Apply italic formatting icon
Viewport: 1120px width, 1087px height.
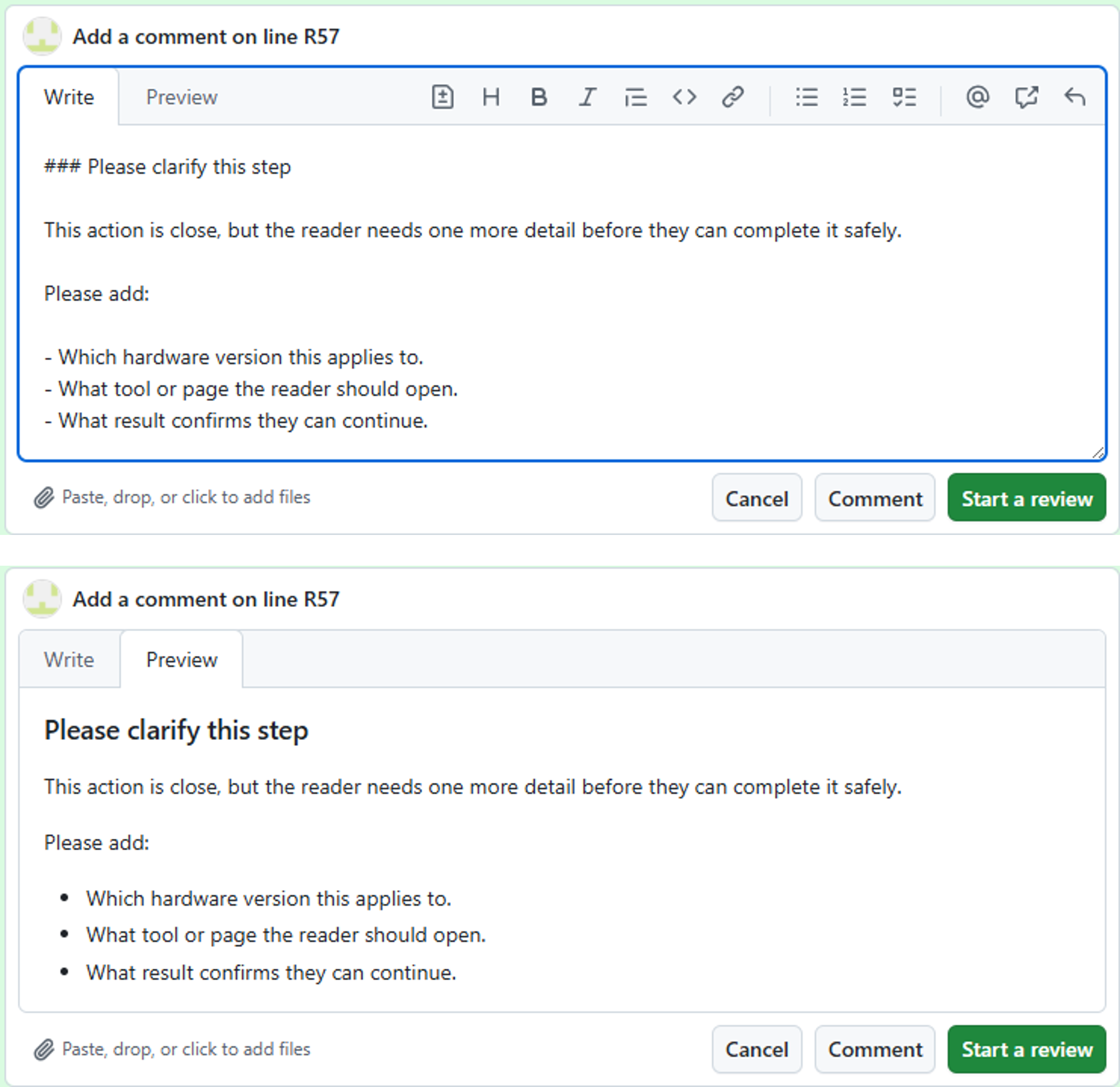(x=587, y=97)
